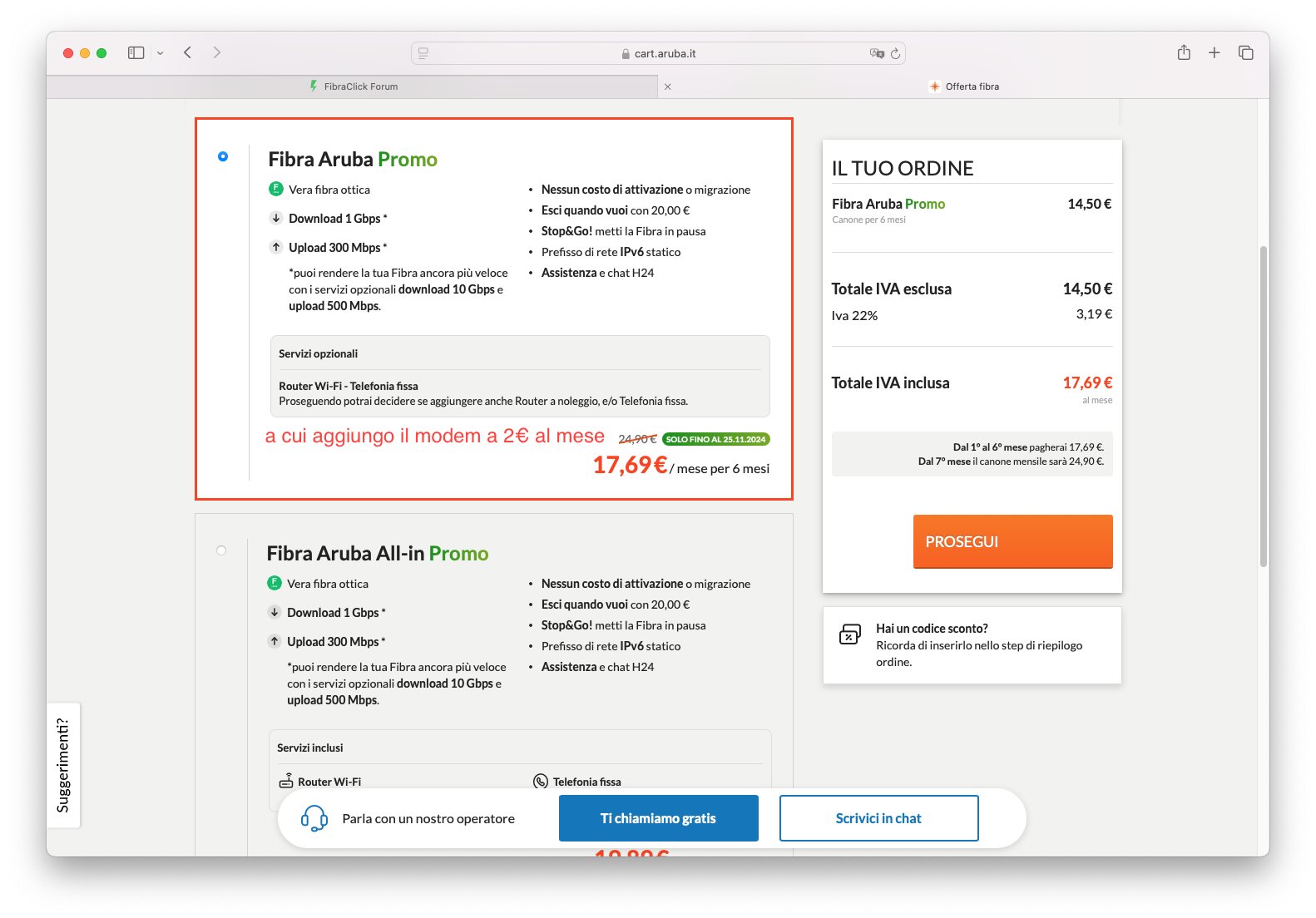Viewport: 1316px width, 918px height.
Task: Go back with the back arrow
Action: tap(188, 52)
